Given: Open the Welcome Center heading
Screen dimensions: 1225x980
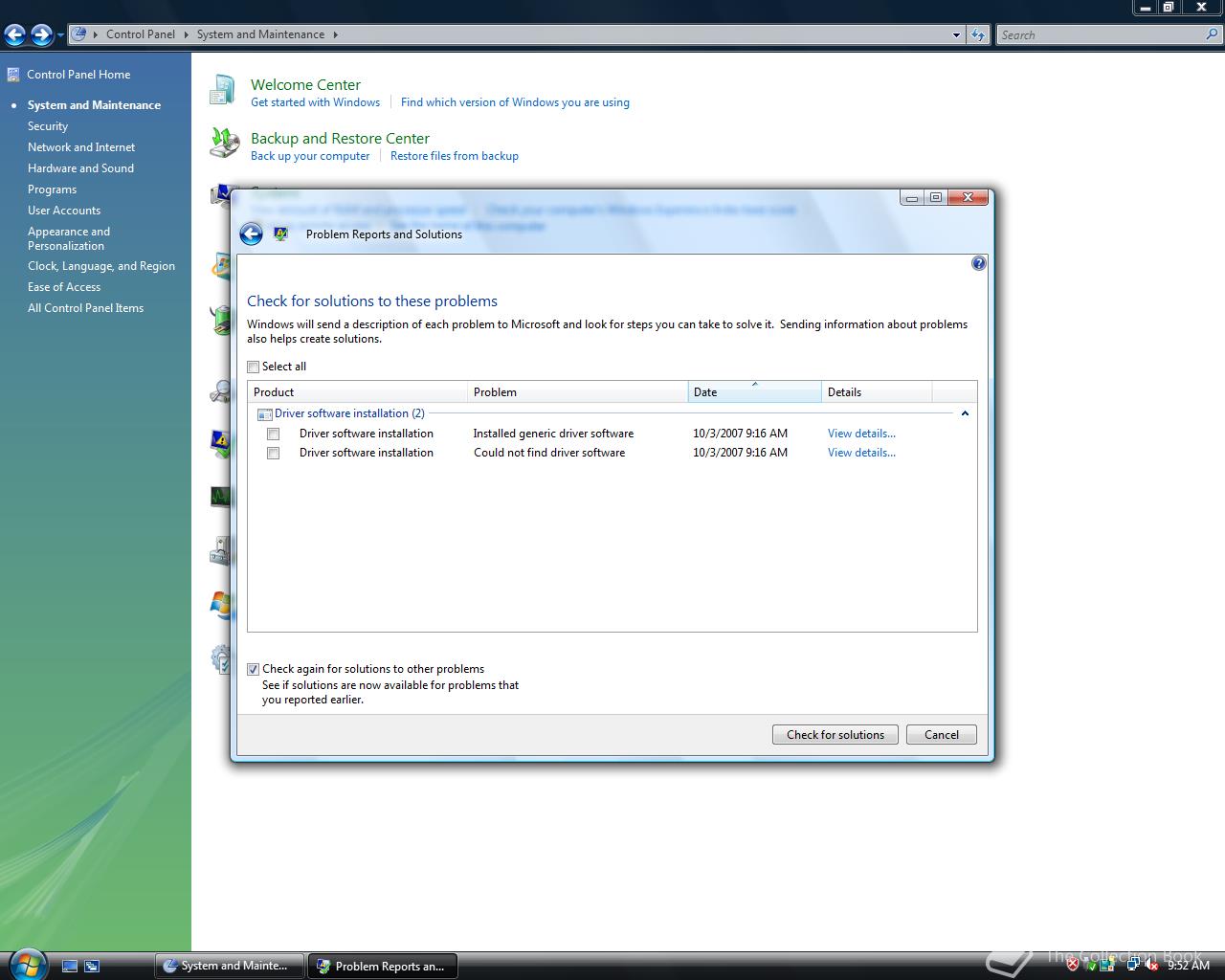Looking at the screenshot, I should [x=305, y=84].
